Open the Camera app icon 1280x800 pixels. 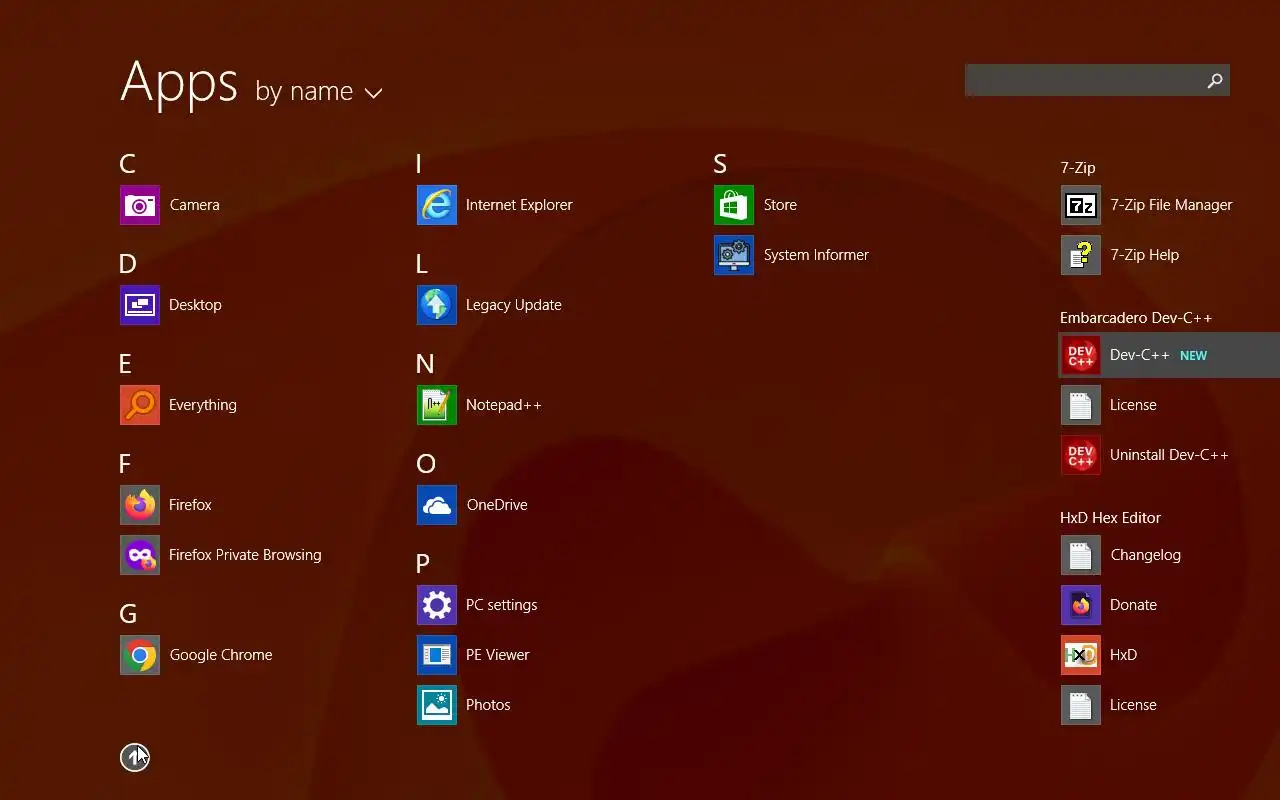[x=140, y=205]
